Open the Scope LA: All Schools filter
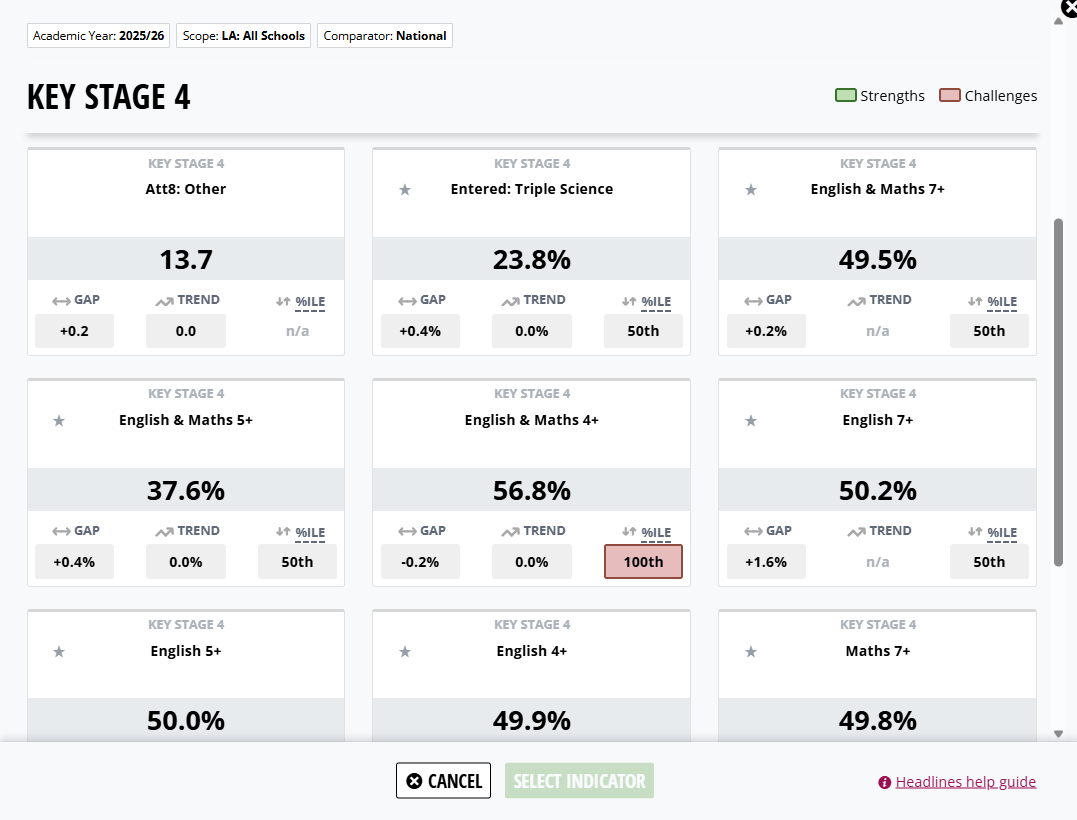This screenshot has width=1077, height=820. (x=244, y=36)
